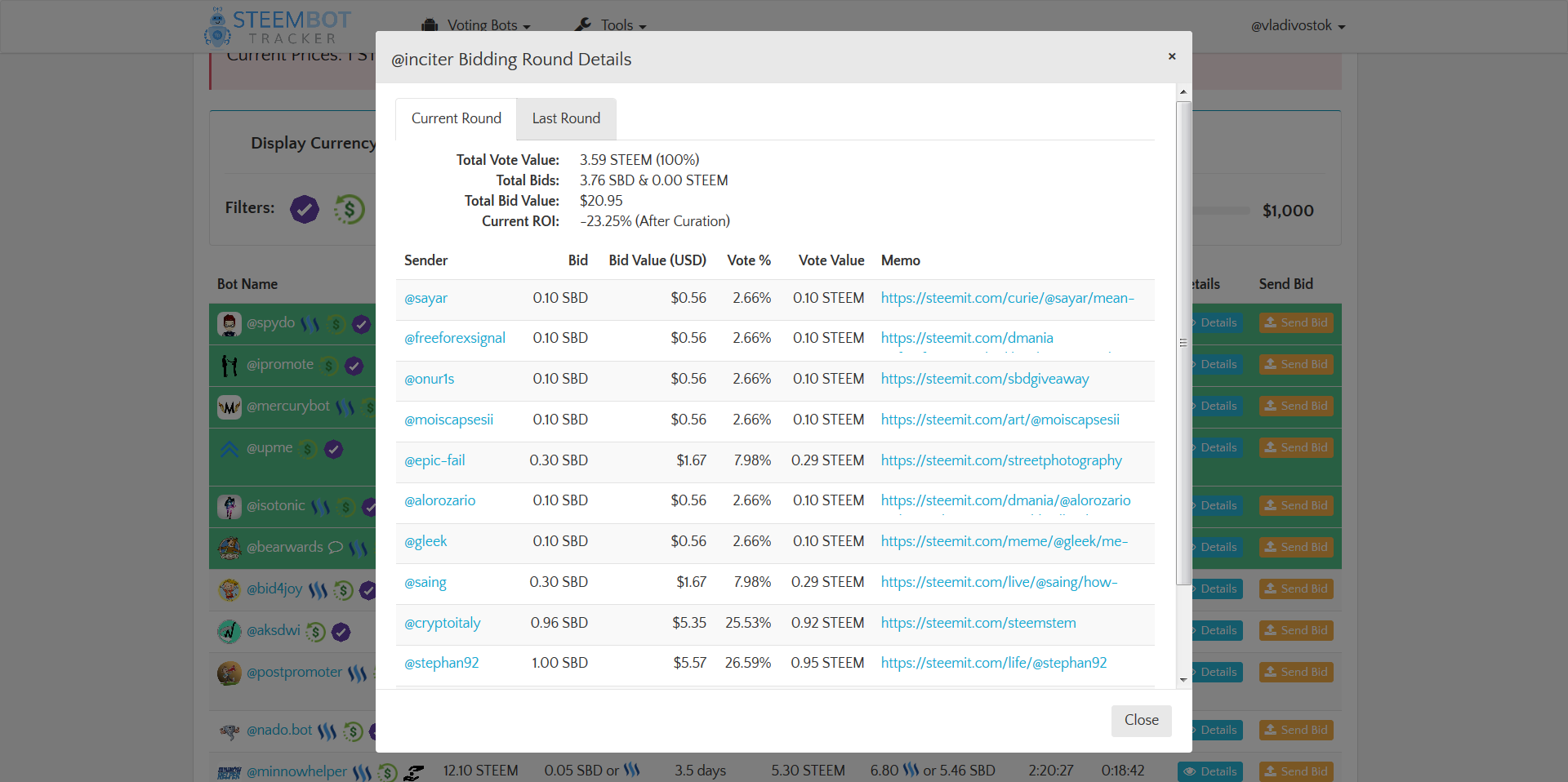Click the @minnowhelper logo avatar
The width and height of the screenshot is (1568, 782).
229,772
